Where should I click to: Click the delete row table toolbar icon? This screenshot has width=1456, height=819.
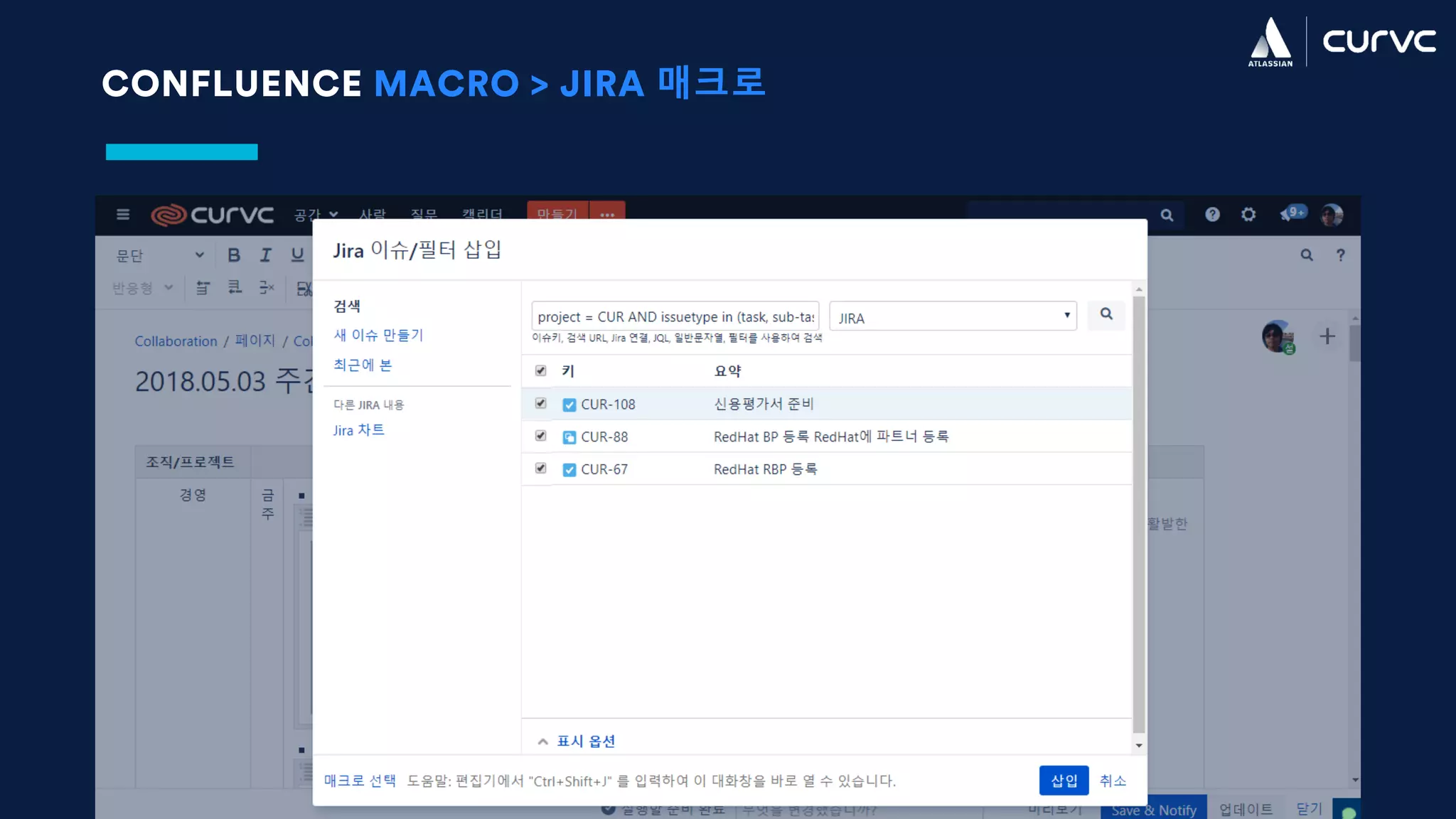267,287
